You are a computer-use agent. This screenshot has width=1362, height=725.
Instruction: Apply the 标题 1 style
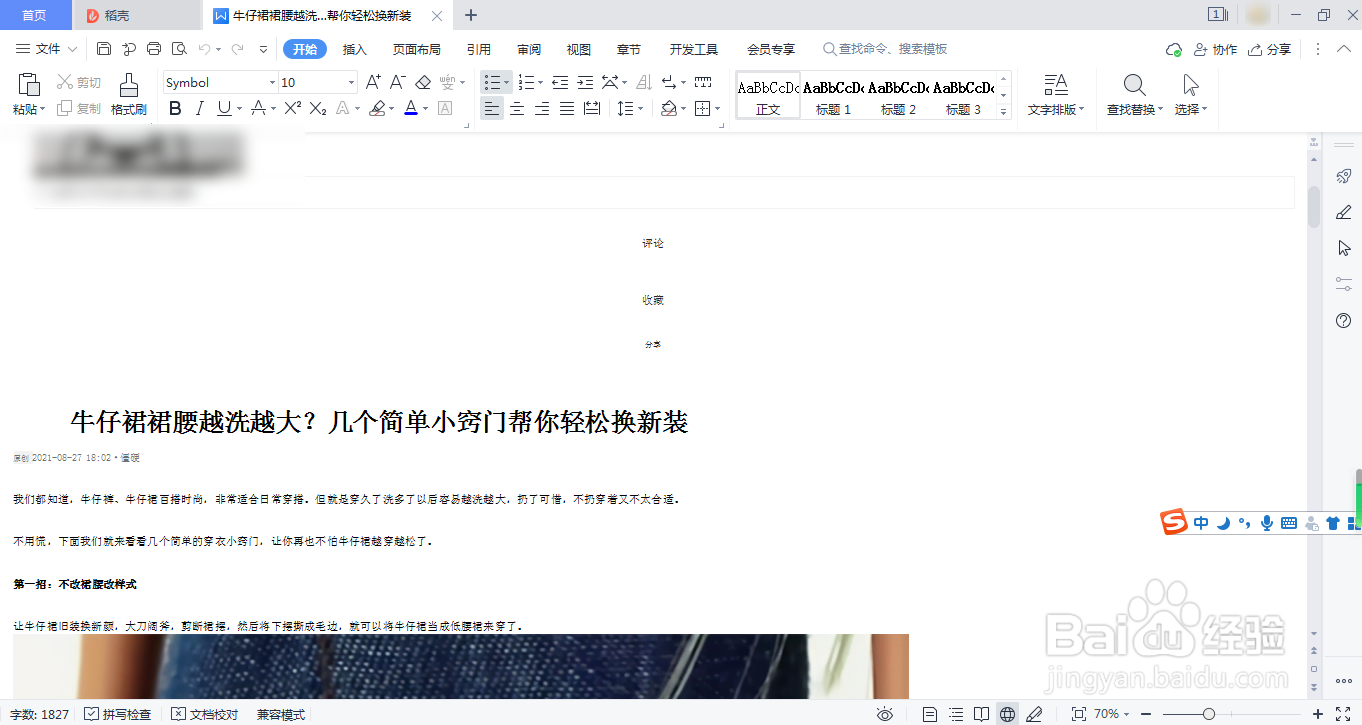(833, 95)
